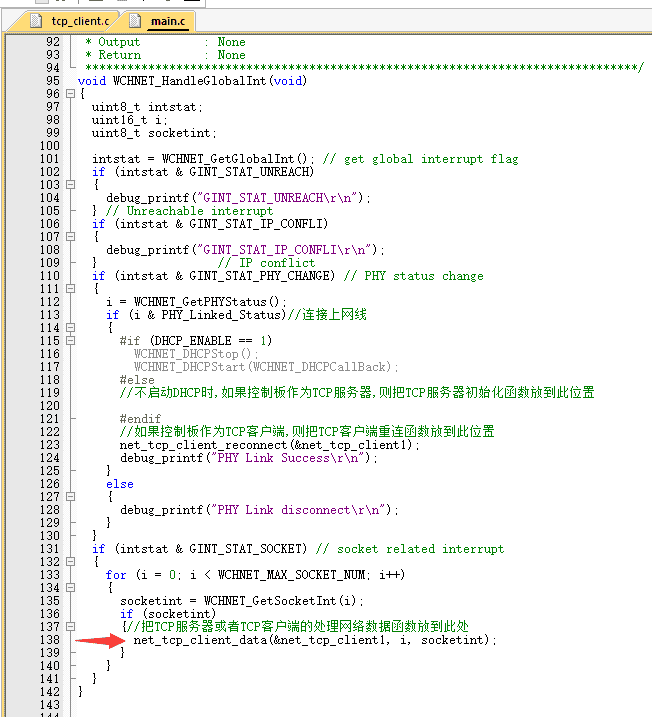Collapse the code block at line 103
The image size is (652, 717).
click(x=70, y=185)
